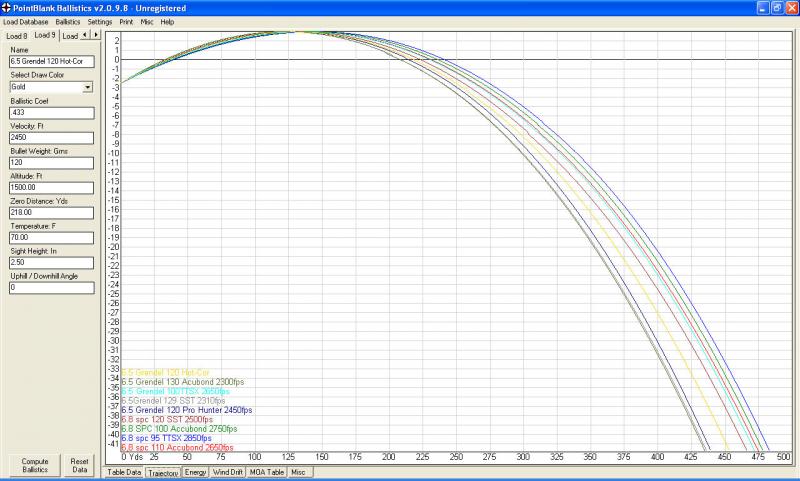The height and width of the screenshot is (481, 800).
Task: Open the Select Draw Color dropdown
Action: coord(88,87)
